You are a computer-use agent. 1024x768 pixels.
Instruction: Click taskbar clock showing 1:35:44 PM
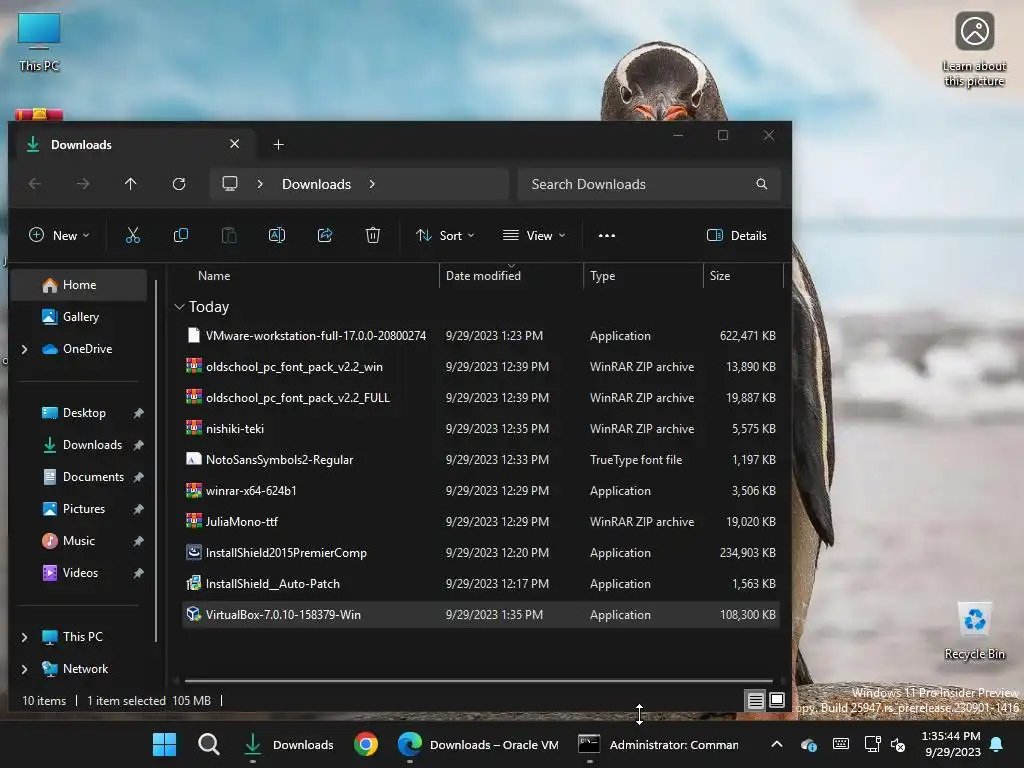(x=951, y=744)
